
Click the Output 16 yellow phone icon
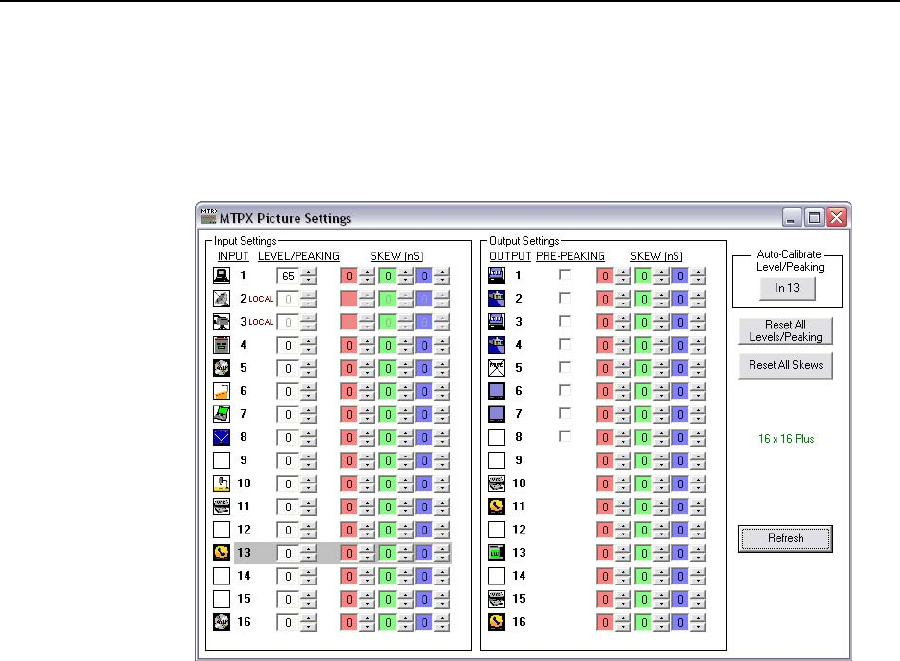[496, 621]
